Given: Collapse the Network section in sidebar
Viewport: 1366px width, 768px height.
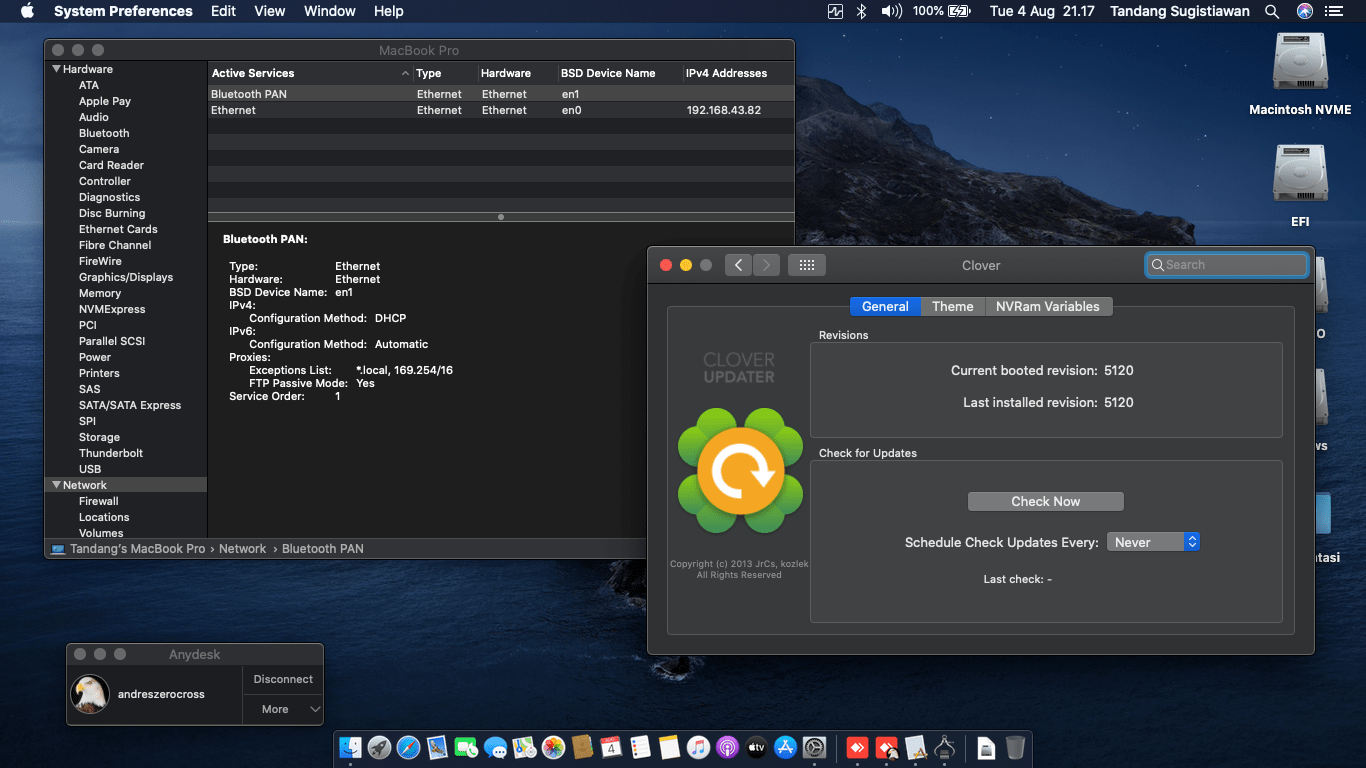Looking at the screenshot, I should point(57,485).
